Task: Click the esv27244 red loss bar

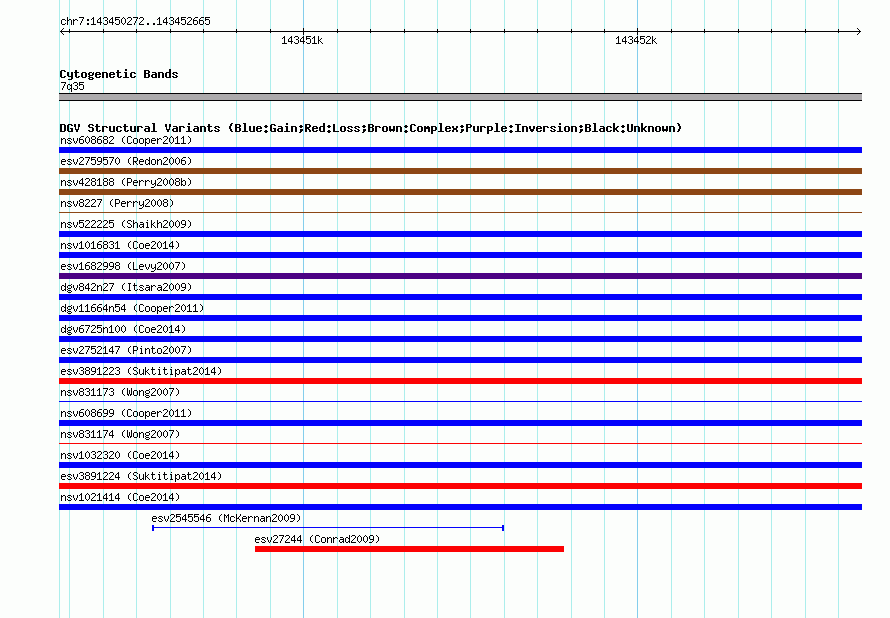Action: pos(409,549)
